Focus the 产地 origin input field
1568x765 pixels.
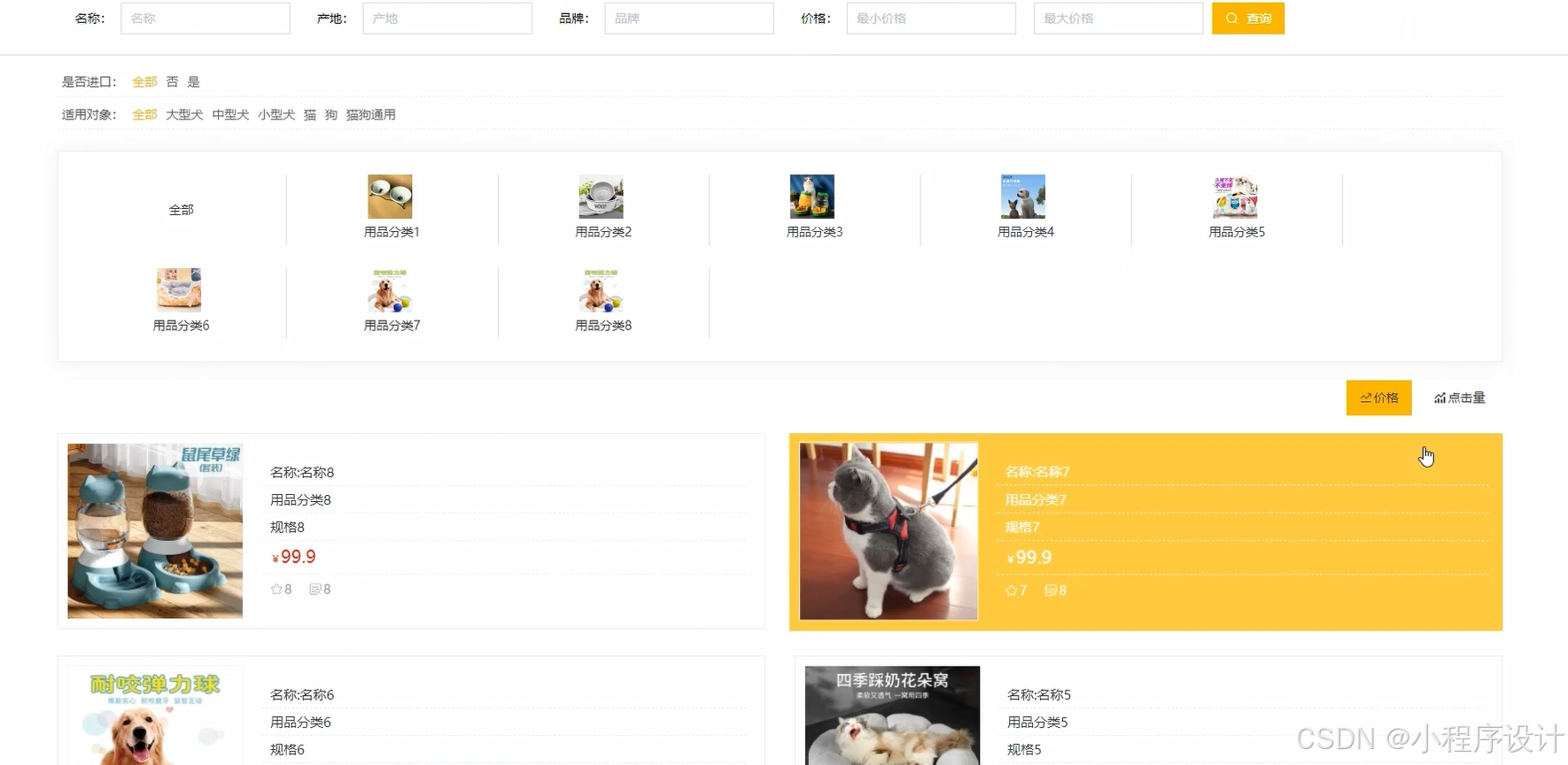point(447,19)
